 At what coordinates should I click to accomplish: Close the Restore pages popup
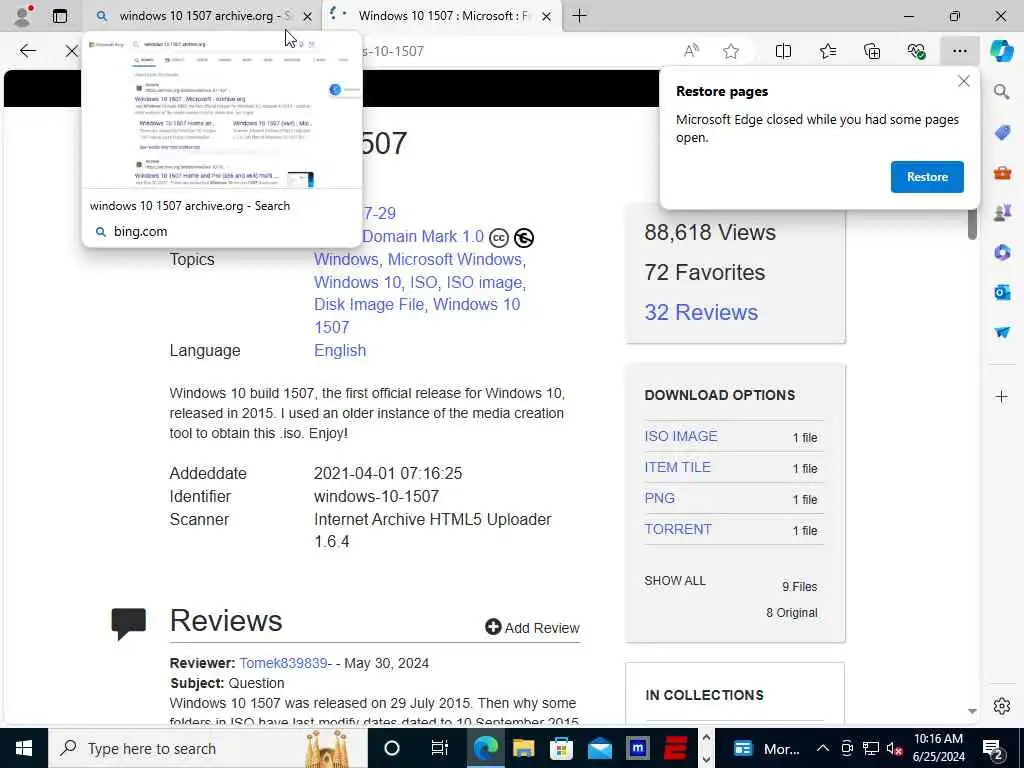pos(963,82)
